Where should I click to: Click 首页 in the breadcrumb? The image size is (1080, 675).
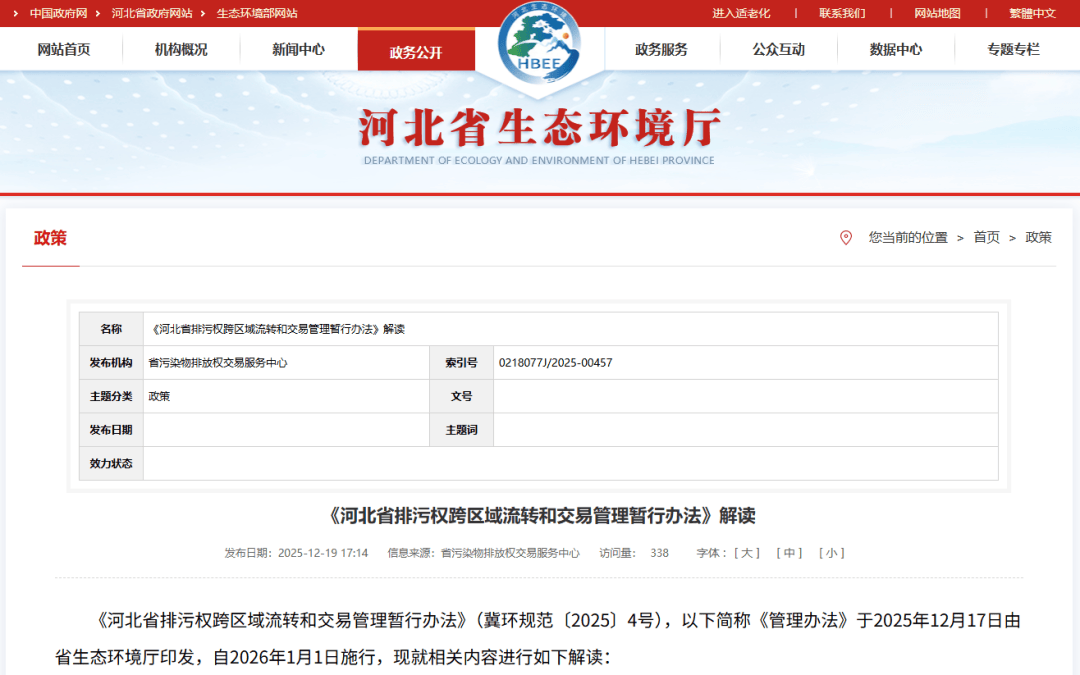click(x=986, y=238)
